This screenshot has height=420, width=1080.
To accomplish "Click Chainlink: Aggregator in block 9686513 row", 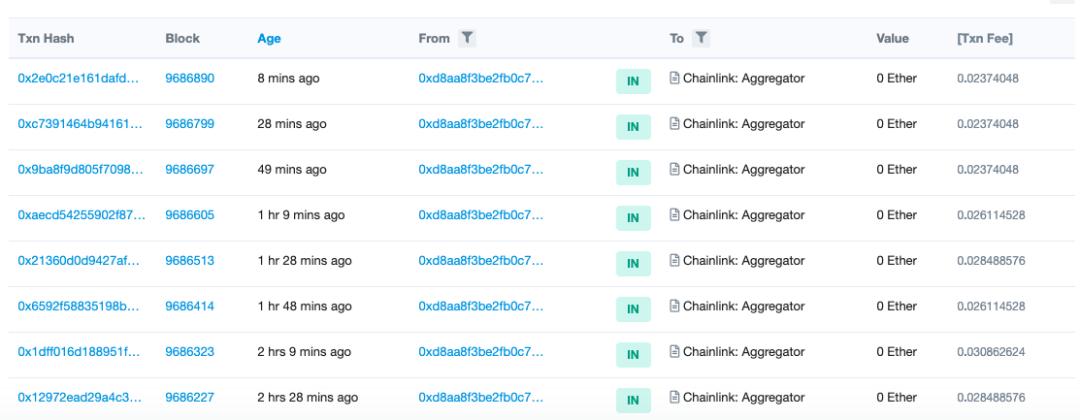I will (x=744, y=260).
